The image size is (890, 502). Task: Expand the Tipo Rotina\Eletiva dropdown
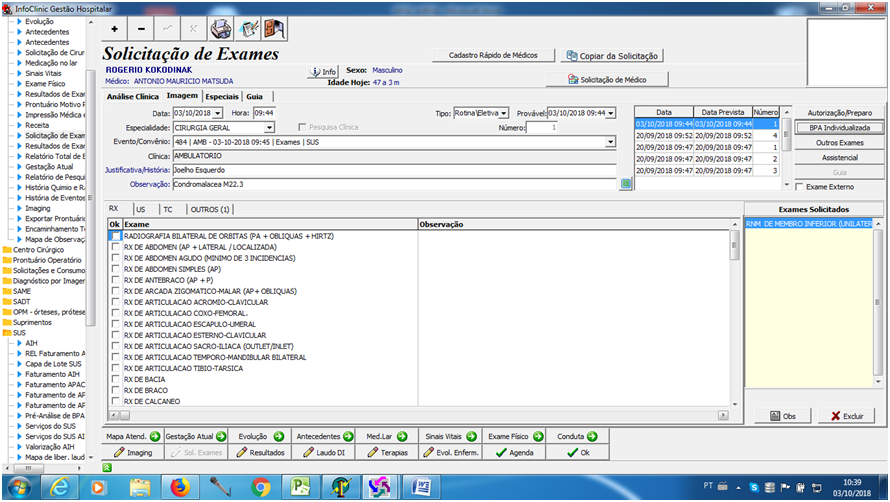click(505, 113)
